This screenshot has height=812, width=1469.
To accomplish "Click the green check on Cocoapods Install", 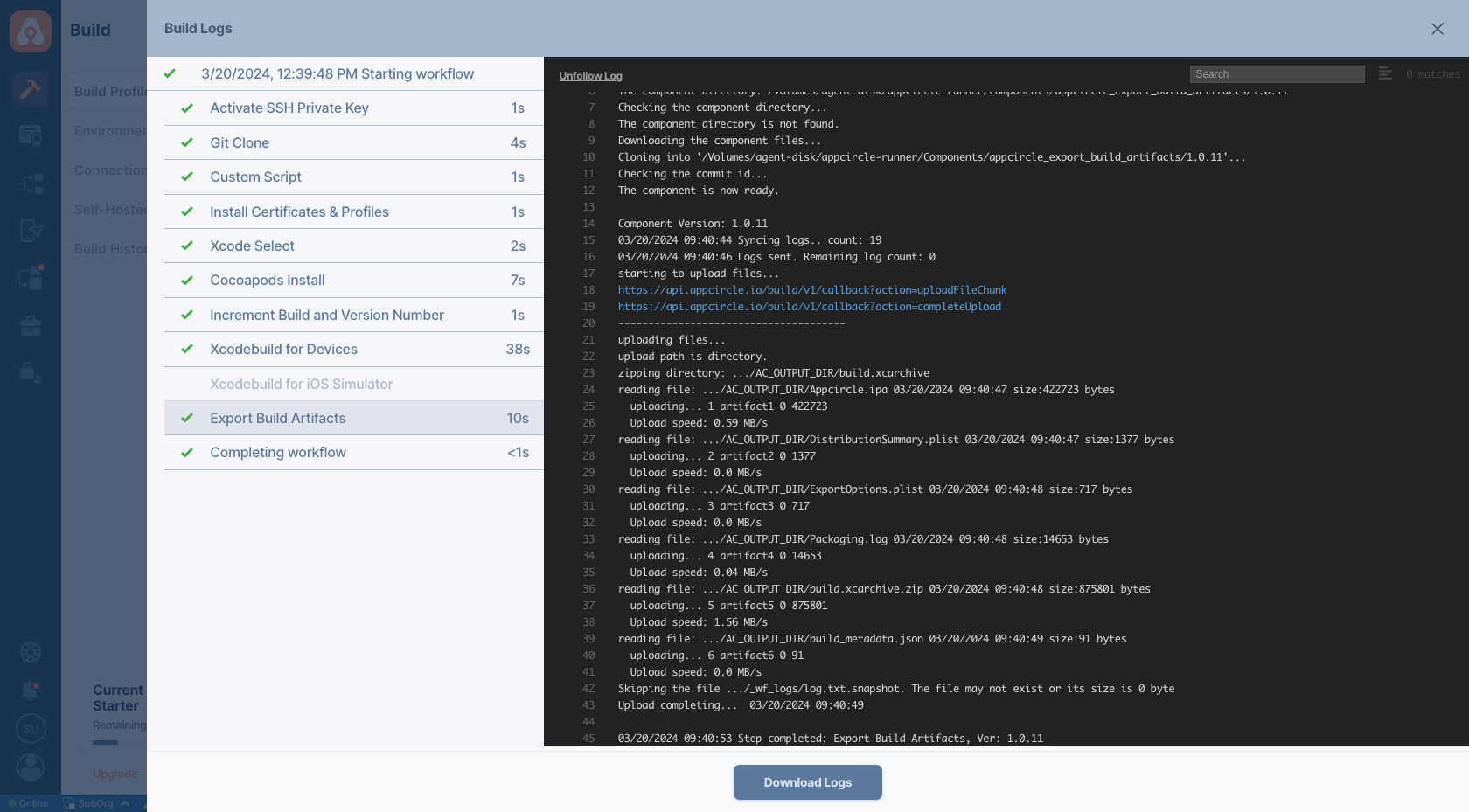I will [x=187, y=281].
